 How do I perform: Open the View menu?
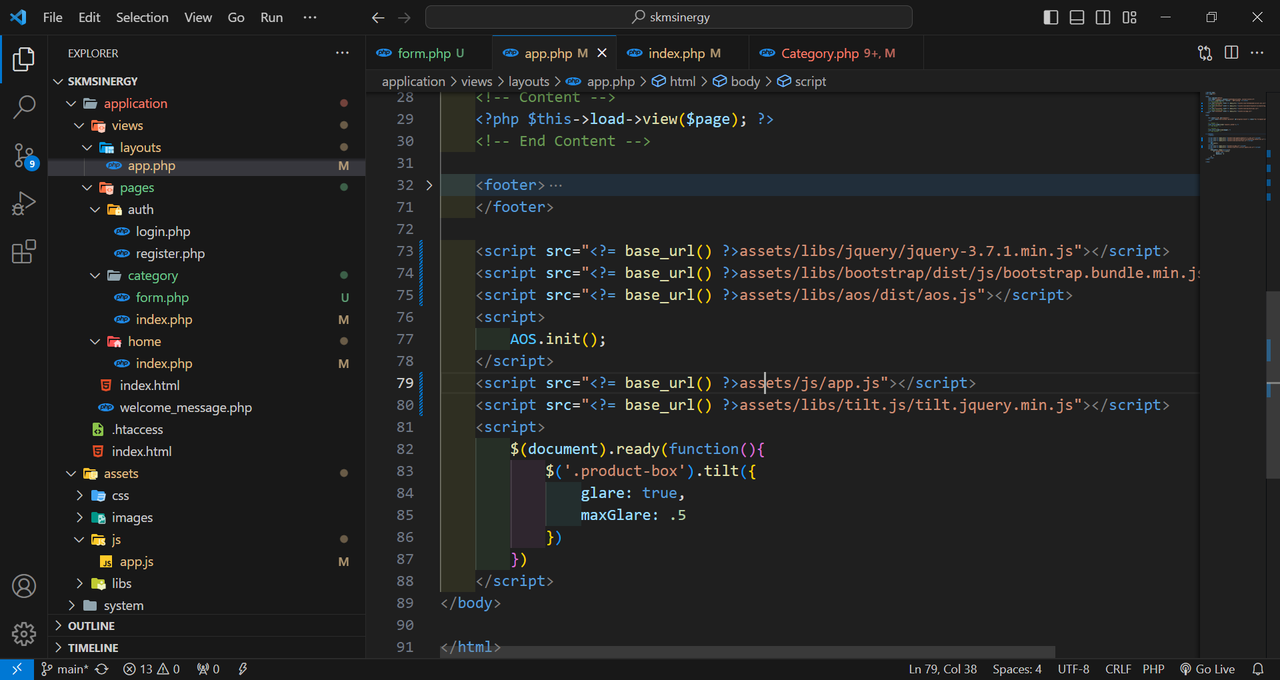tap(198, 17)
